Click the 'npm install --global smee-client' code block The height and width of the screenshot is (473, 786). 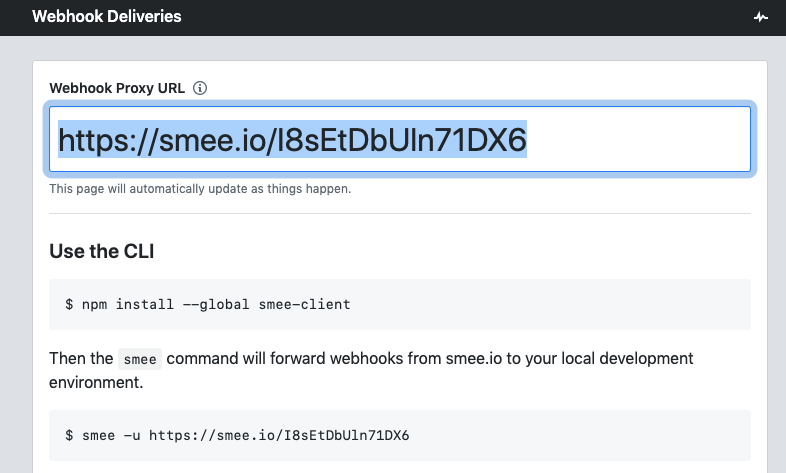(400, 304)
